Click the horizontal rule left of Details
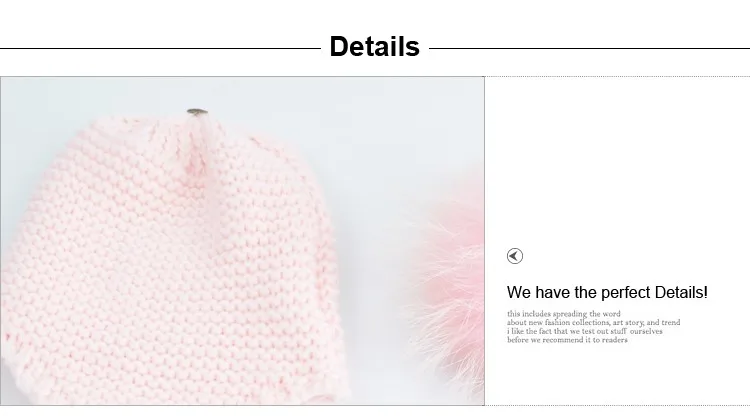This screenshot has width=750, height=416. click(x=160, y=48)
